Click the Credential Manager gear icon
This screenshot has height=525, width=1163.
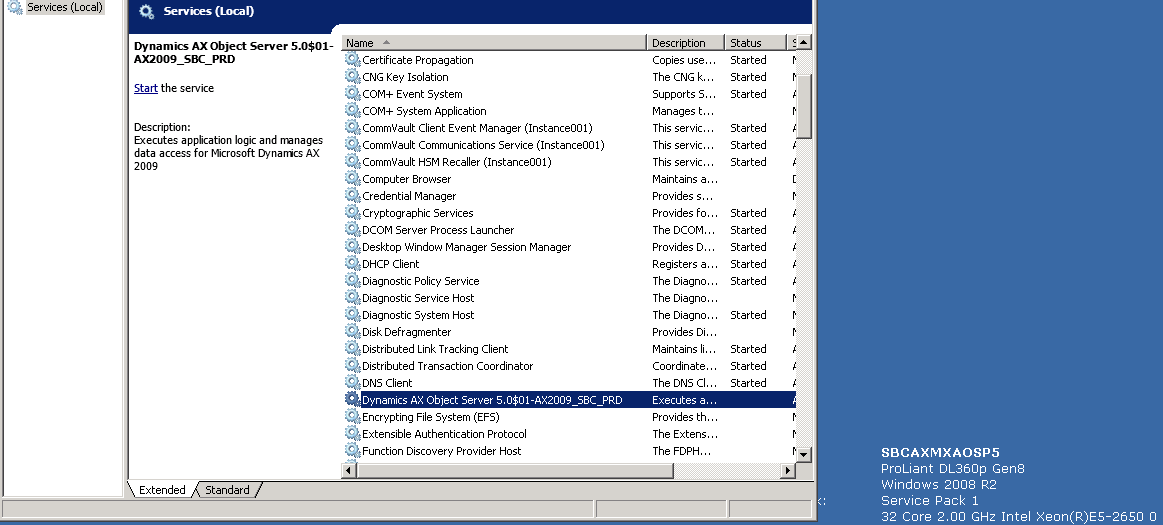[x=352, y=196]
